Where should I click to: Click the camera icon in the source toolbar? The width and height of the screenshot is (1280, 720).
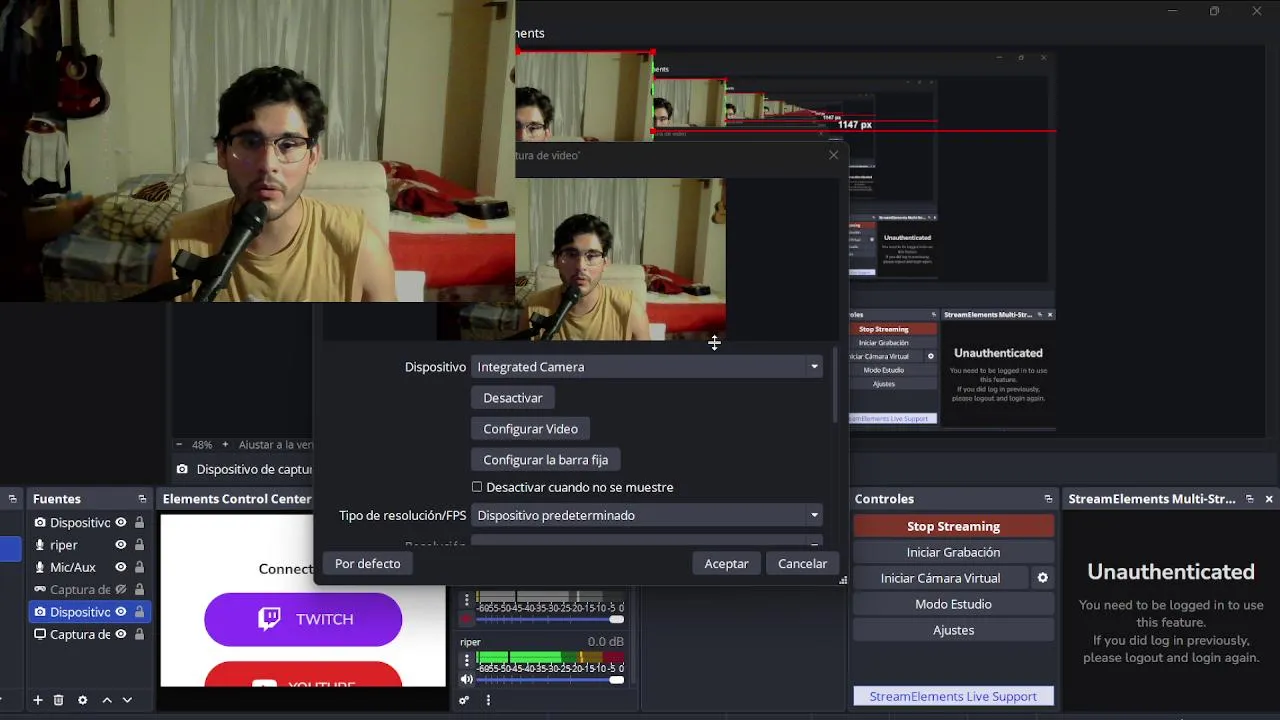pos(182,469)
